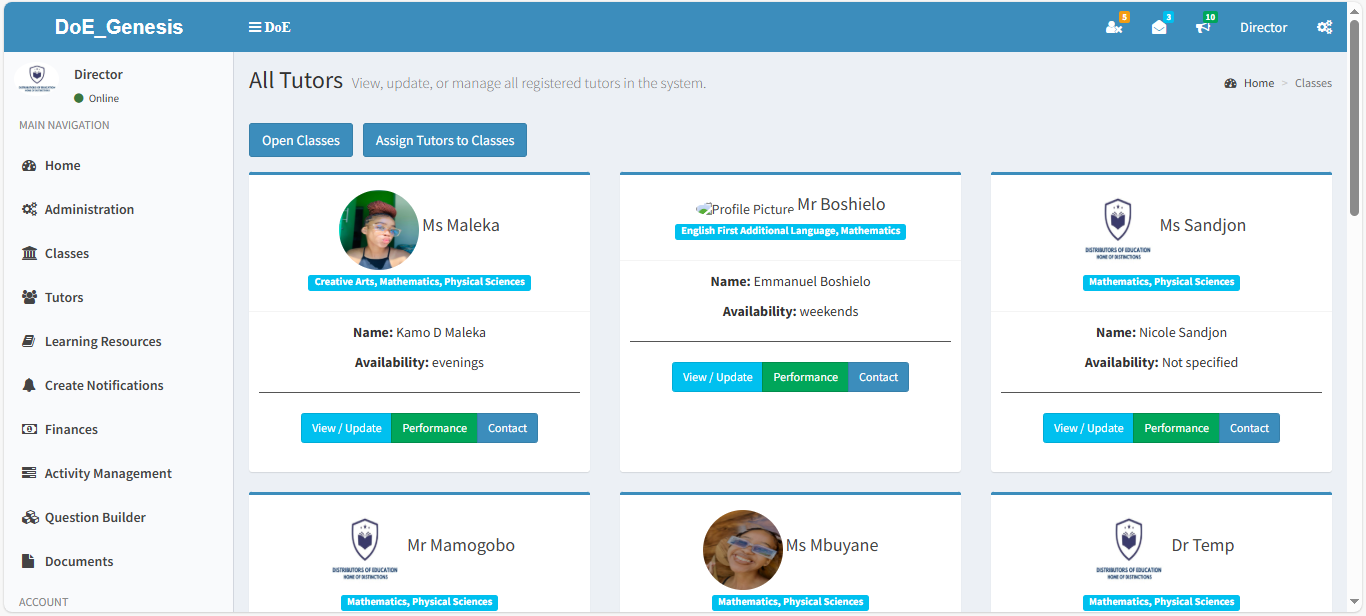Screen dimensions: 1366x616
Task: Open Learning Resources from the sidebar
Action: click(103, 342)
